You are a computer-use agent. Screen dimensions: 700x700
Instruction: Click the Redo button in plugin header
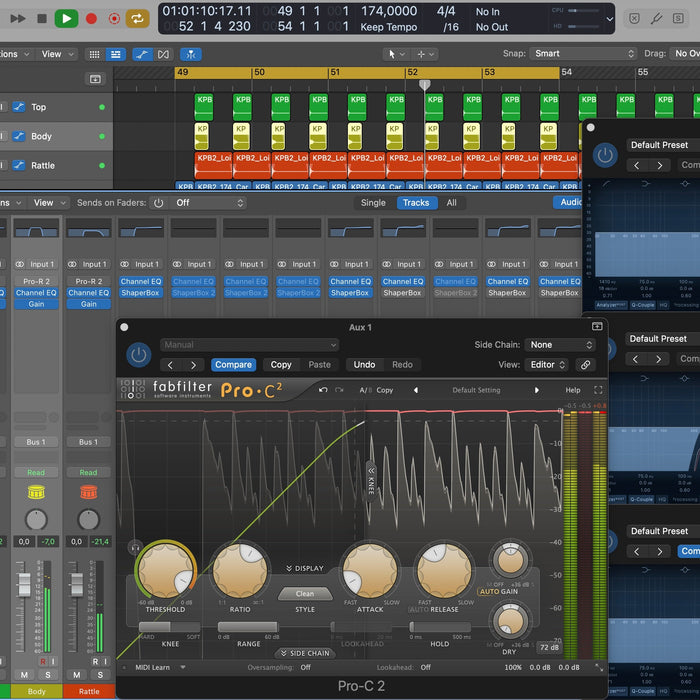402,365
